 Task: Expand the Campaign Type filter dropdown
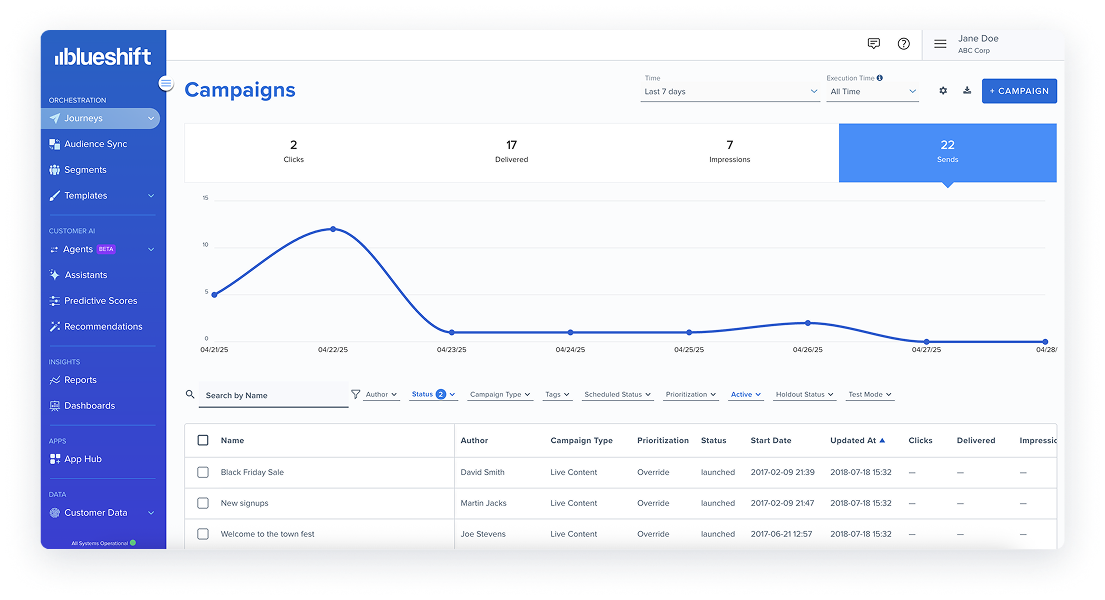(x=500, y=395)
